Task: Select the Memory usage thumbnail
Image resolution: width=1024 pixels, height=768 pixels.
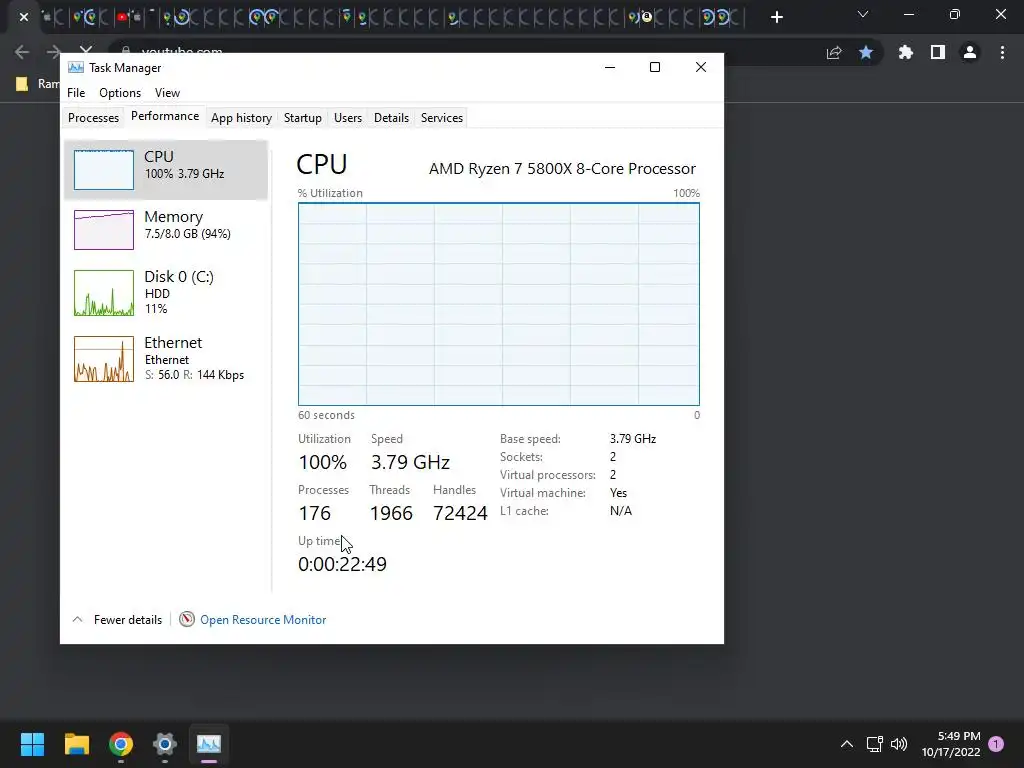Action: 104,230
